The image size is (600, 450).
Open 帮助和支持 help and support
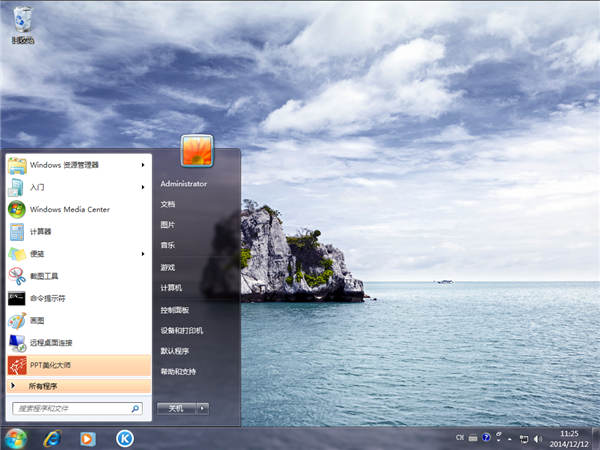178,372
